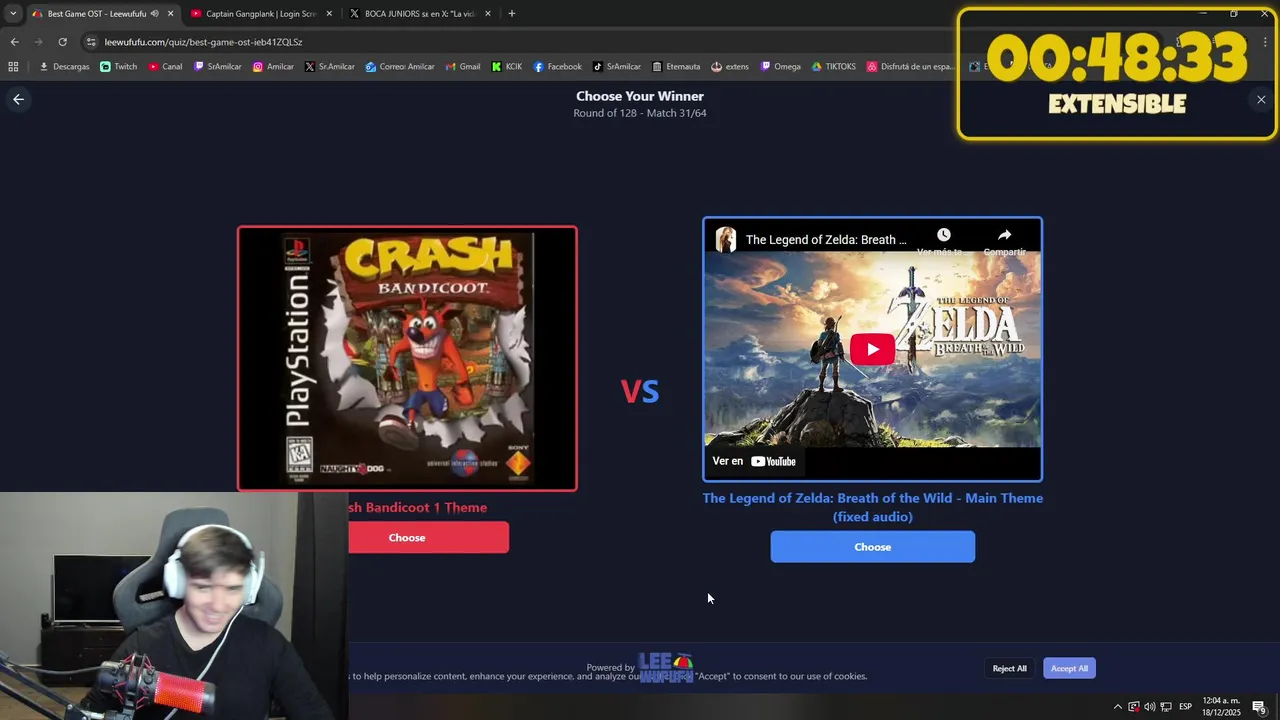Image resolution: width=1280 pixels, height=720 pixels.
Task: Open the video title link in the YouTube embed
Action: pos(826,240)
